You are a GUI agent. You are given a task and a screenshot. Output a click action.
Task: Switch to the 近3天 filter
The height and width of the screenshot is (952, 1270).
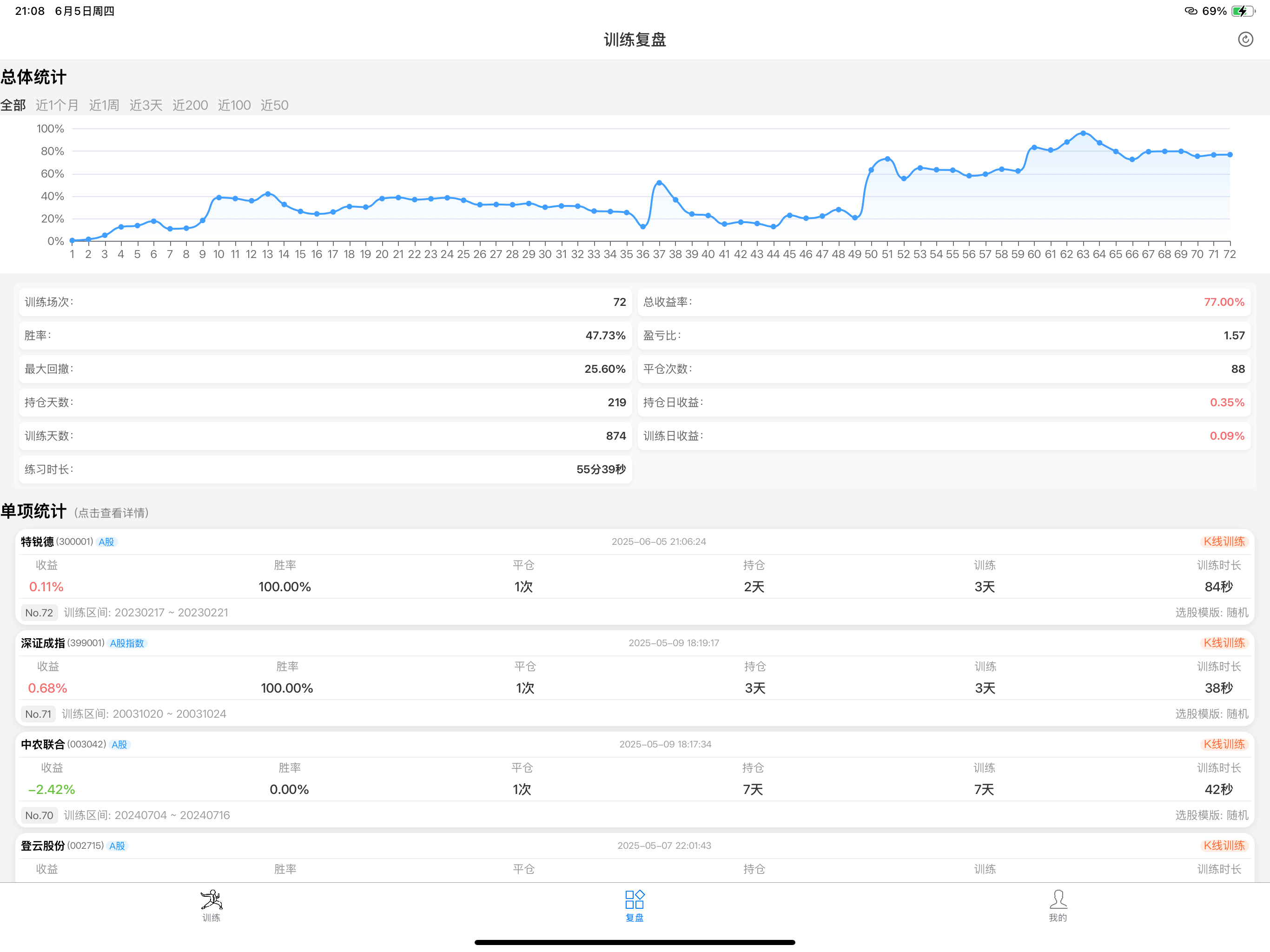coord(146,105)
